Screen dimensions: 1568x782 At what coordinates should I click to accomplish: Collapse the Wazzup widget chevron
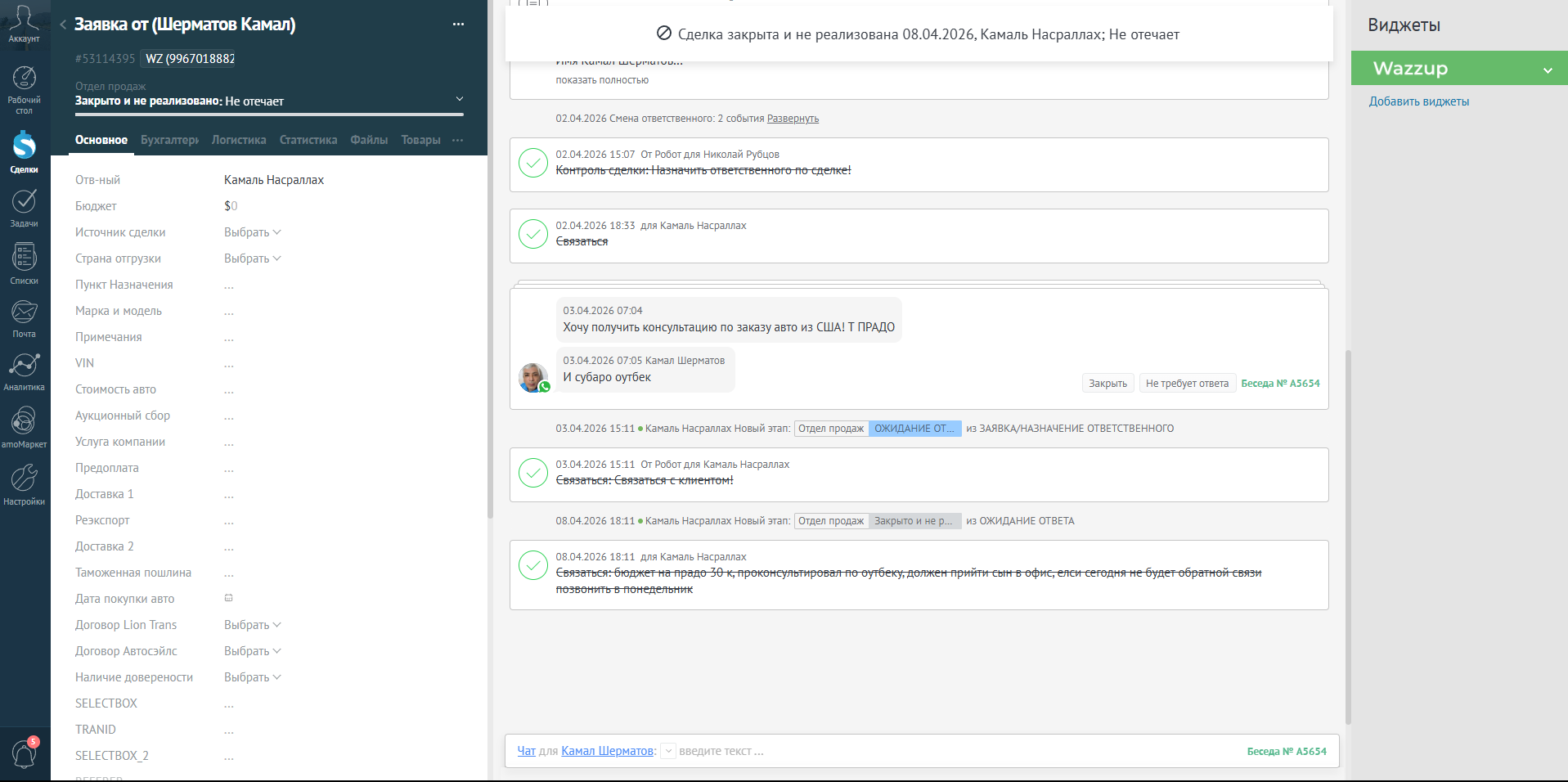[x=1548, y=70]
